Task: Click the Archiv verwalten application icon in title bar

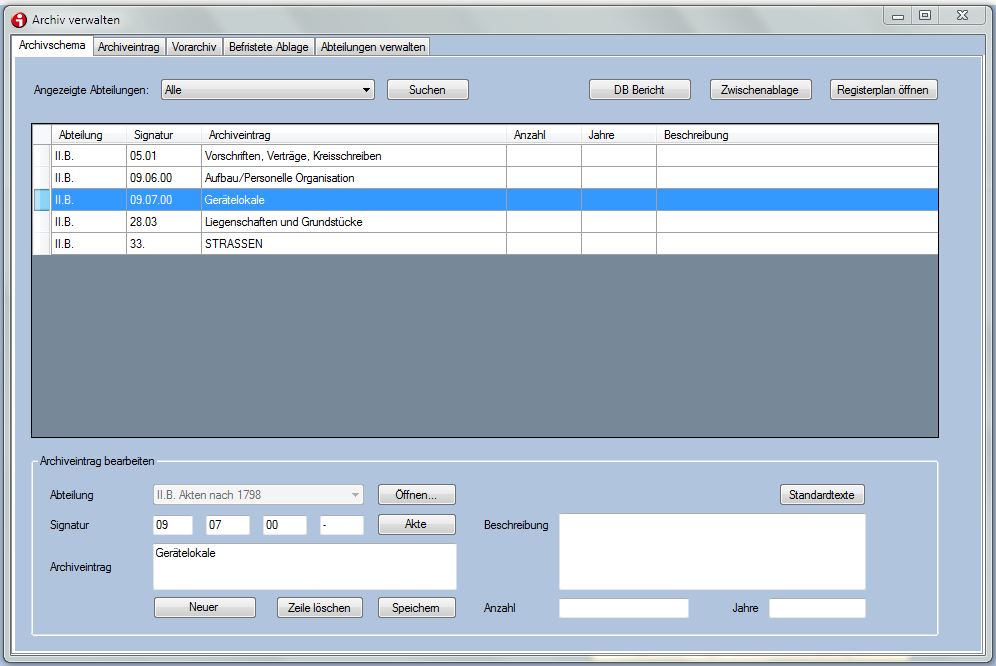Action: click(18, 19)
